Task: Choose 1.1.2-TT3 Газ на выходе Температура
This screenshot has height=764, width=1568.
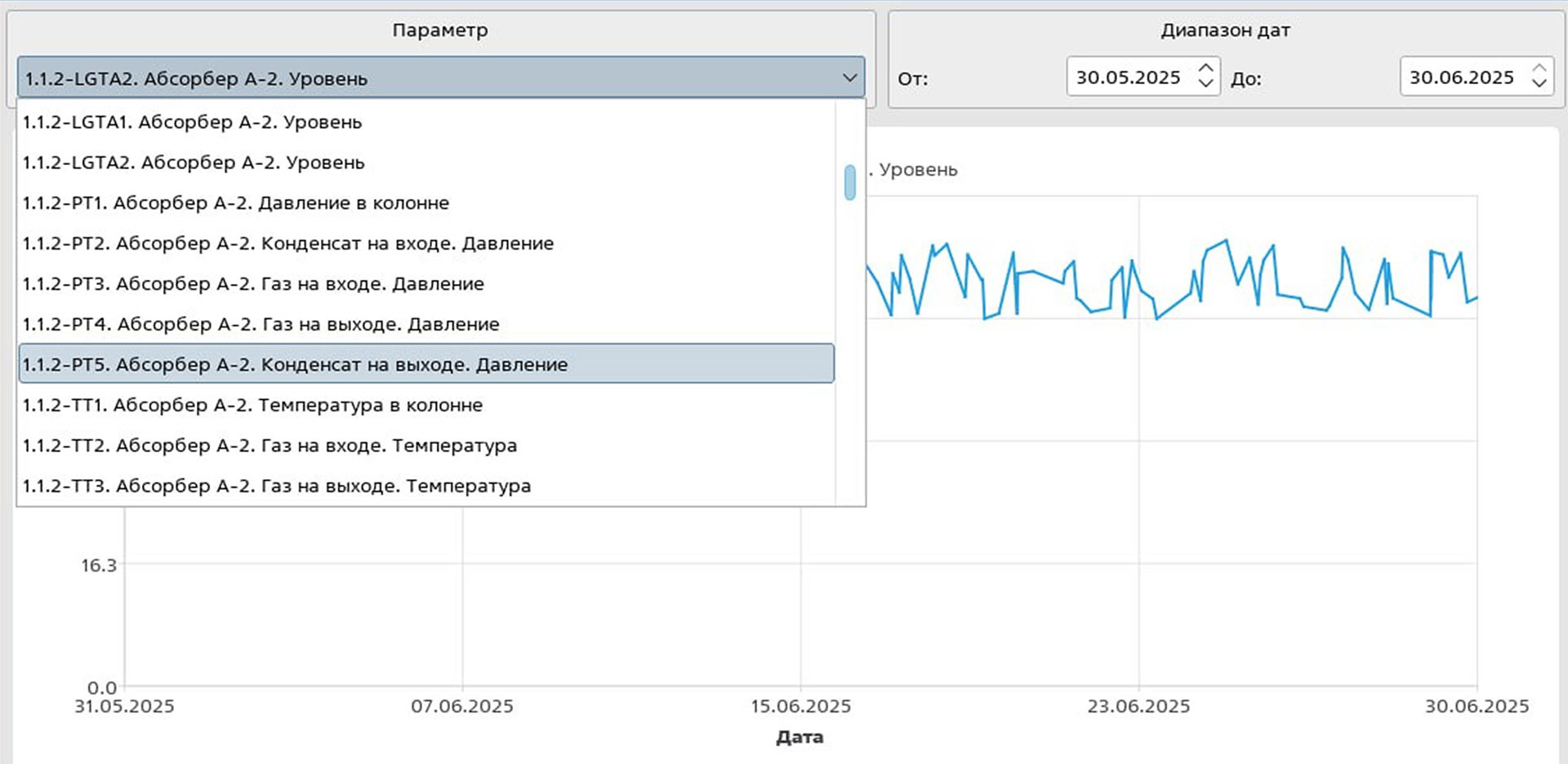Action: pos(276,486)
